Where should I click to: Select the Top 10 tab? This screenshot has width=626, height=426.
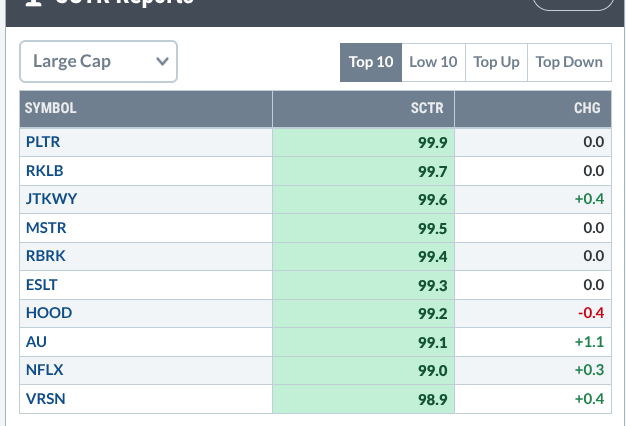(371, 62)
